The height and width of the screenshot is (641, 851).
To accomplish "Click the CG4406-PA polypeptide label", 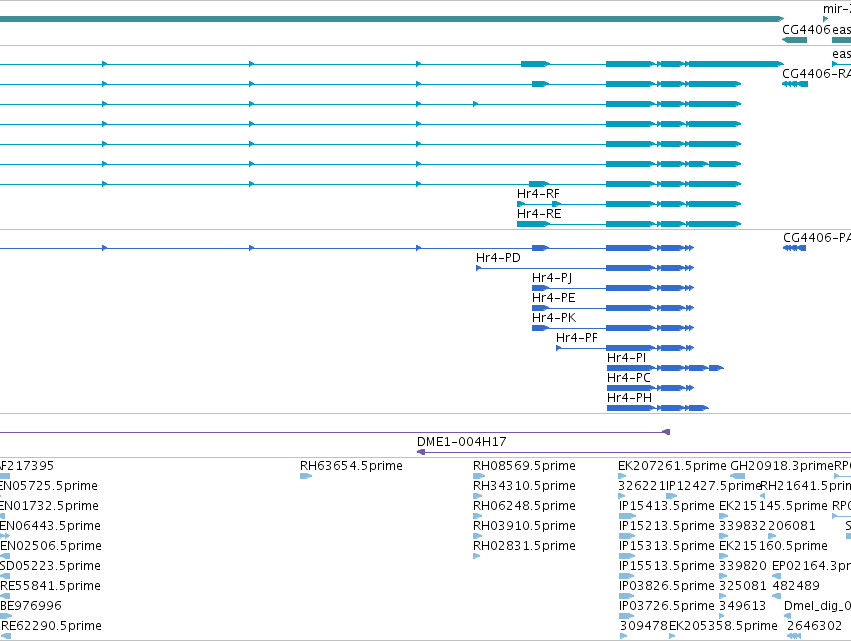I will (x=816, y=238).
